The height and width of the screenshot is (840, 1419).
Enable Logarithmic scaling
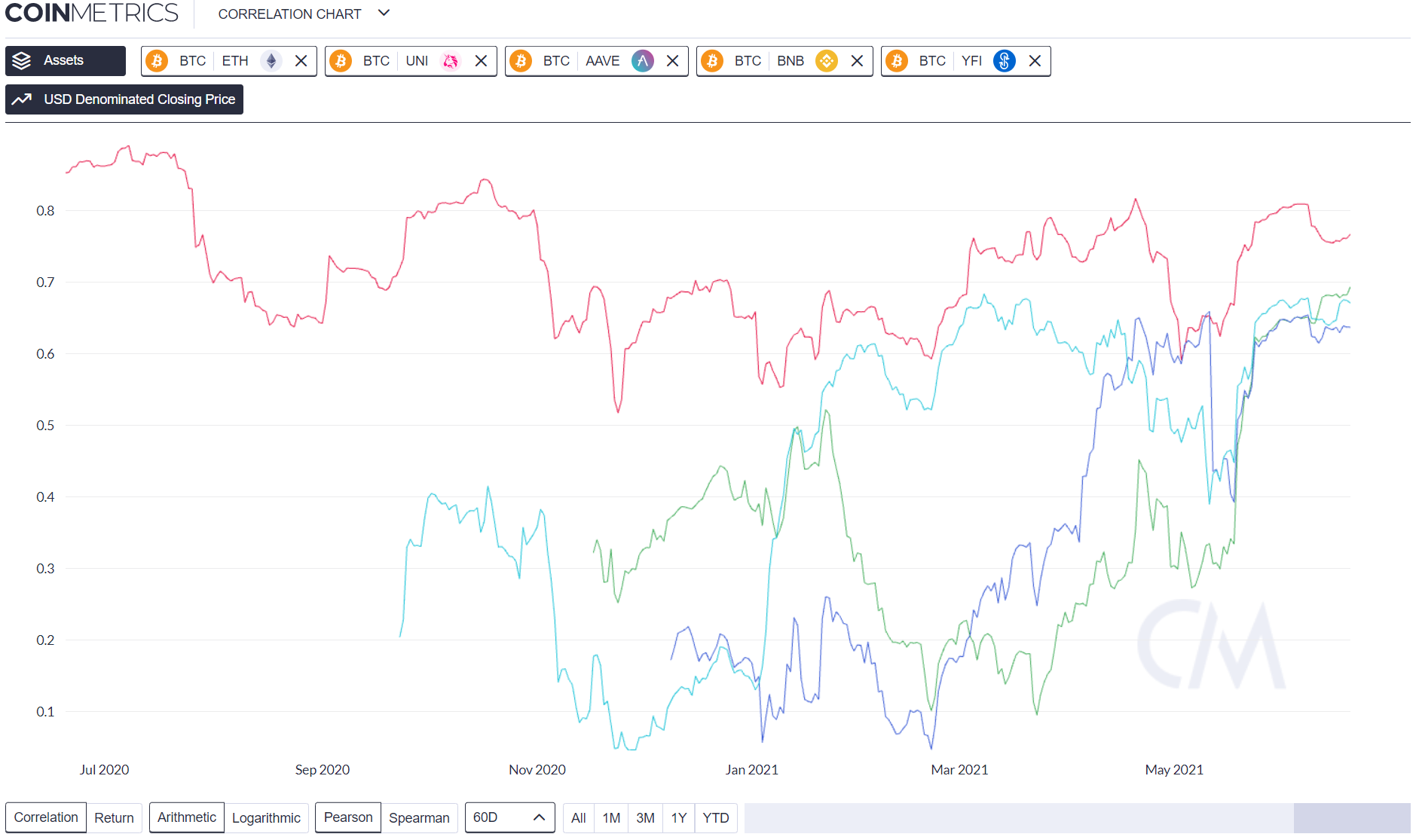point(267,817)
